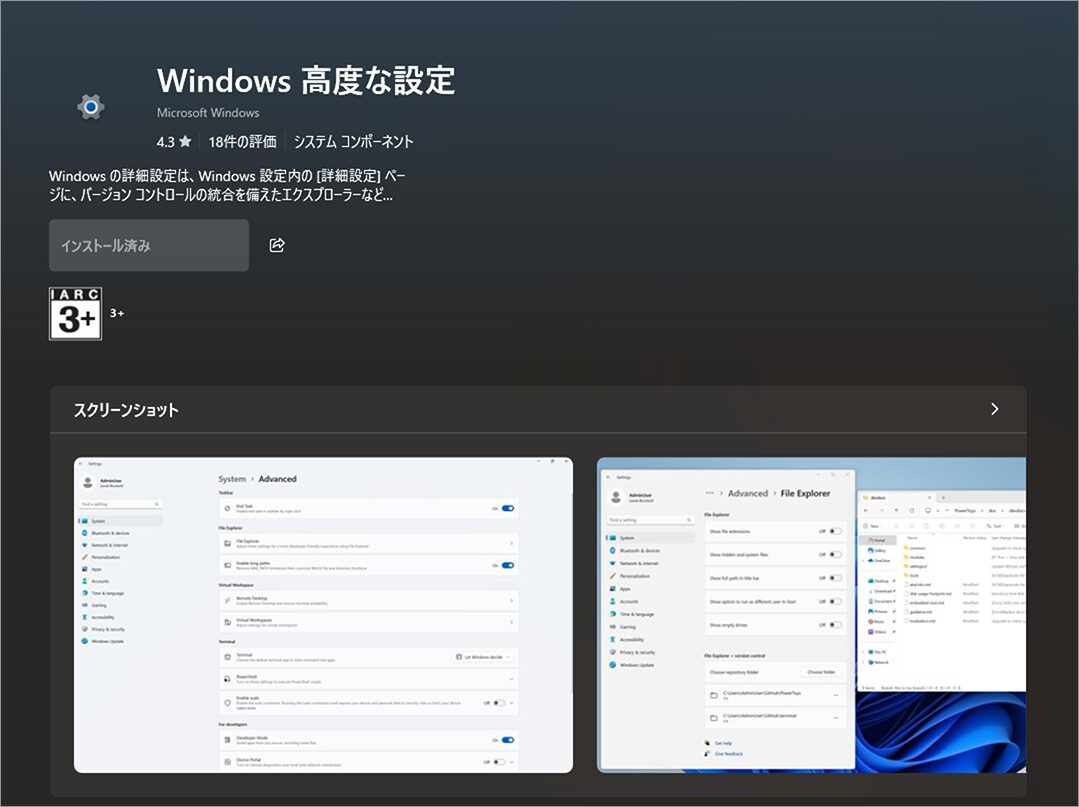This screenshot has height=807, width=1079.
Task: Expand the スクリーンショット section with its arrow
Action: pyautogui.click(x=994, y=409)
